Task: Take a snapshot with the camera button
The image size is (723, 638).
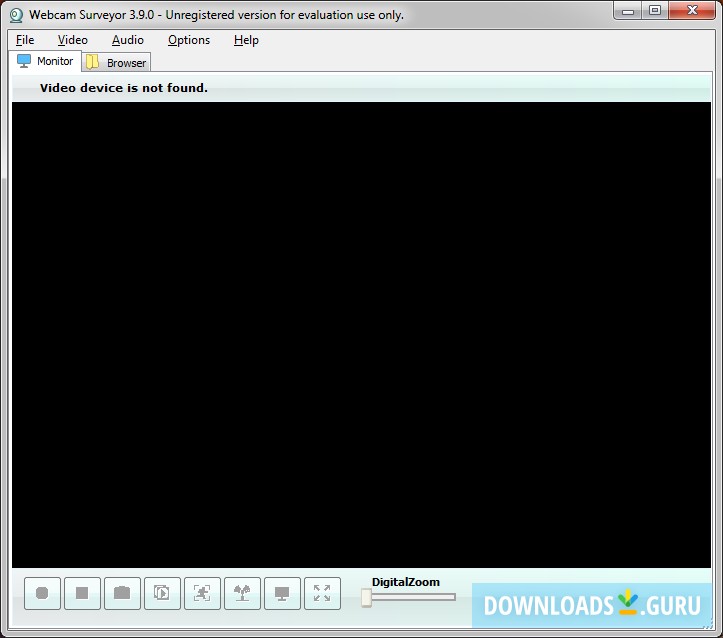Action: point(122,593)
